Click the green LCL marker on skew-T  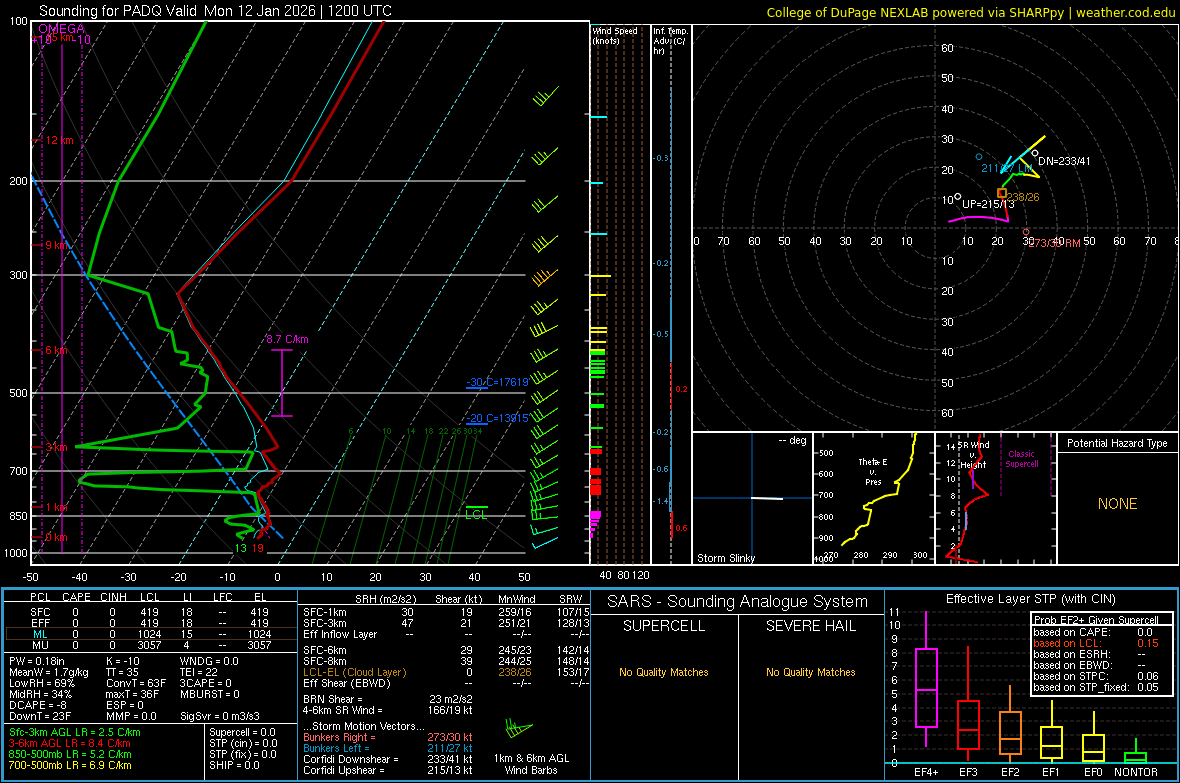[476, 513]
